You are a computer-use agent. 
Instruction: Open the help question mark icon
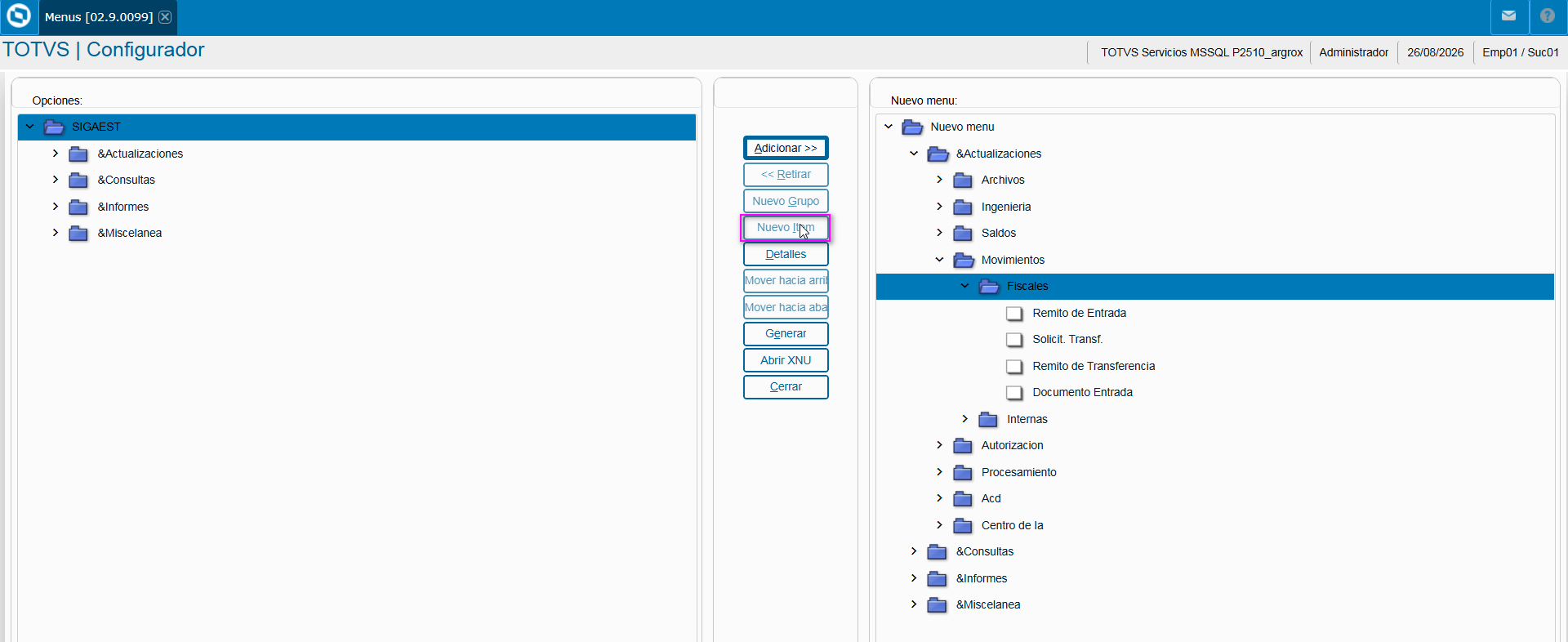1548,16
